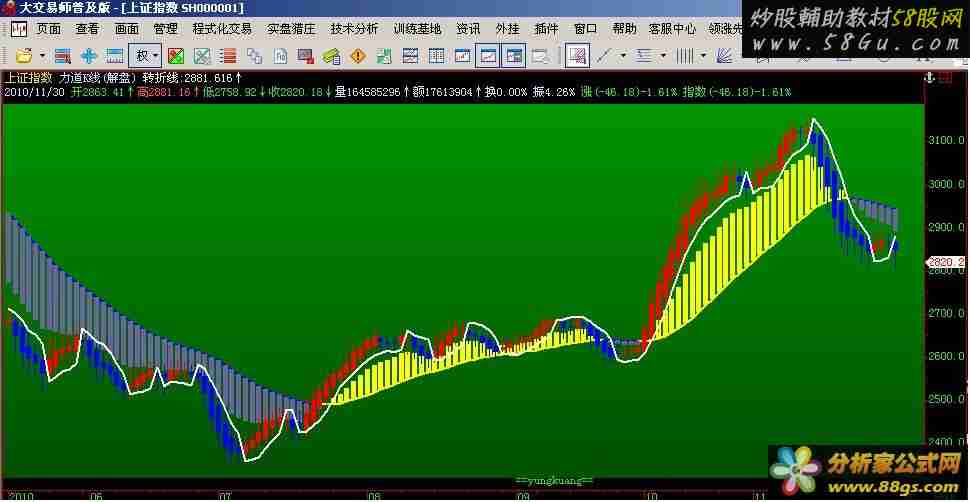
Task: Click the 转折线 value label
Action: tap(192, 79)
